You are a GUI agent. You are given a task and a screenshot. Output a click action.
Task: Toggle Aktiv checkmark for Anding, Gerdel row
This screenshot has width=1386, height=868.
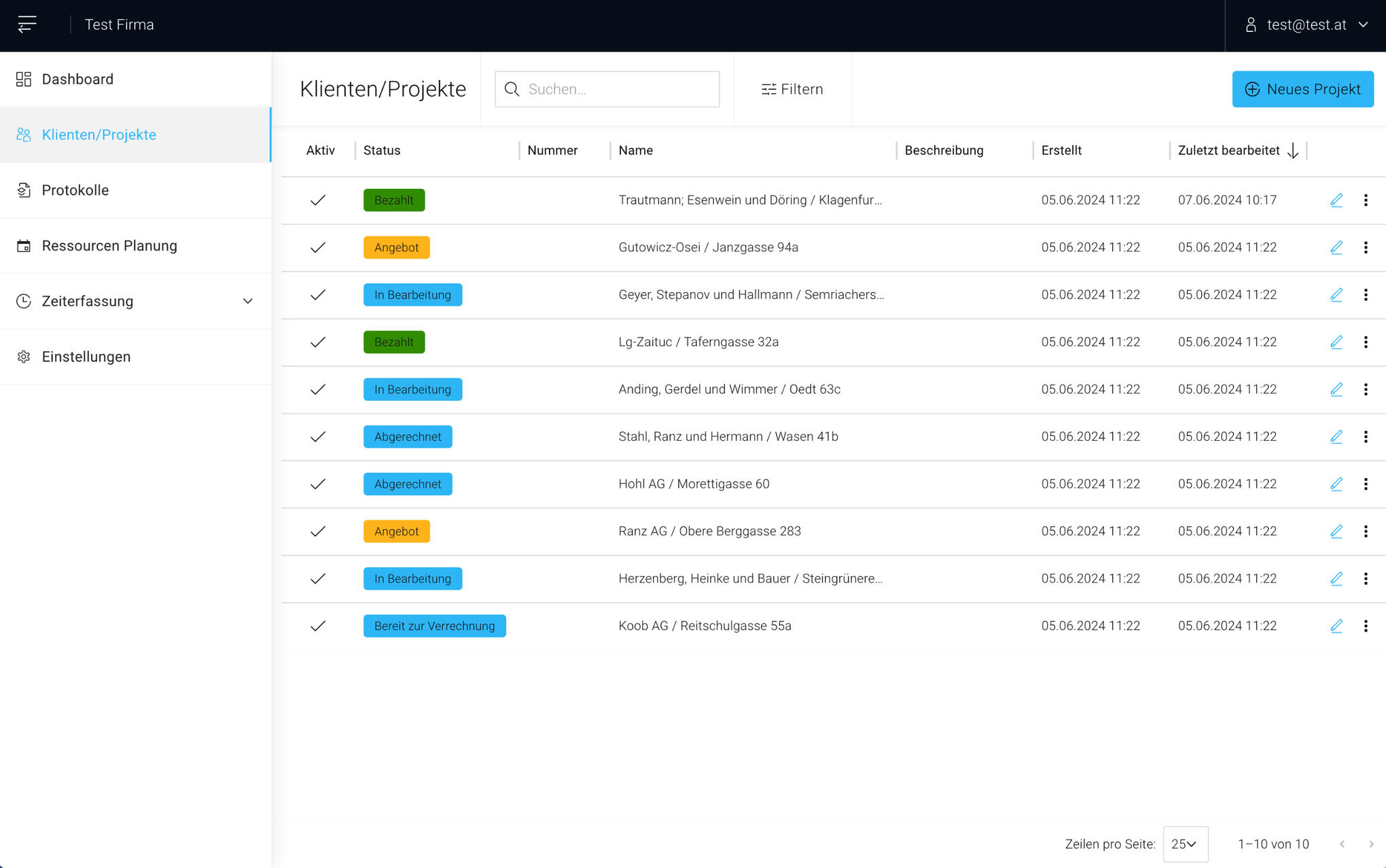click(x=318, y=389)
